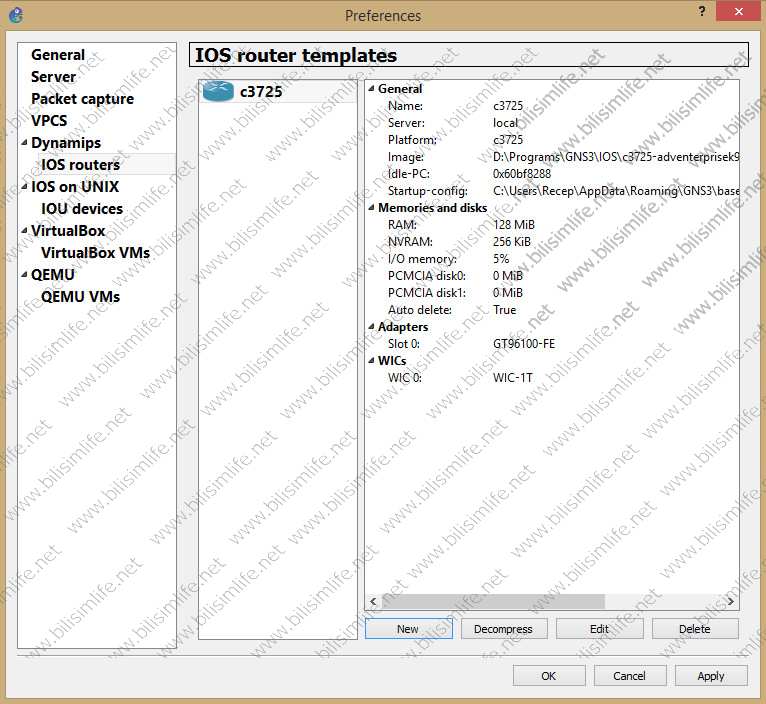Screen dimensions: 766x704
Task: Click the Apply button
Action: tap(711, 676)
